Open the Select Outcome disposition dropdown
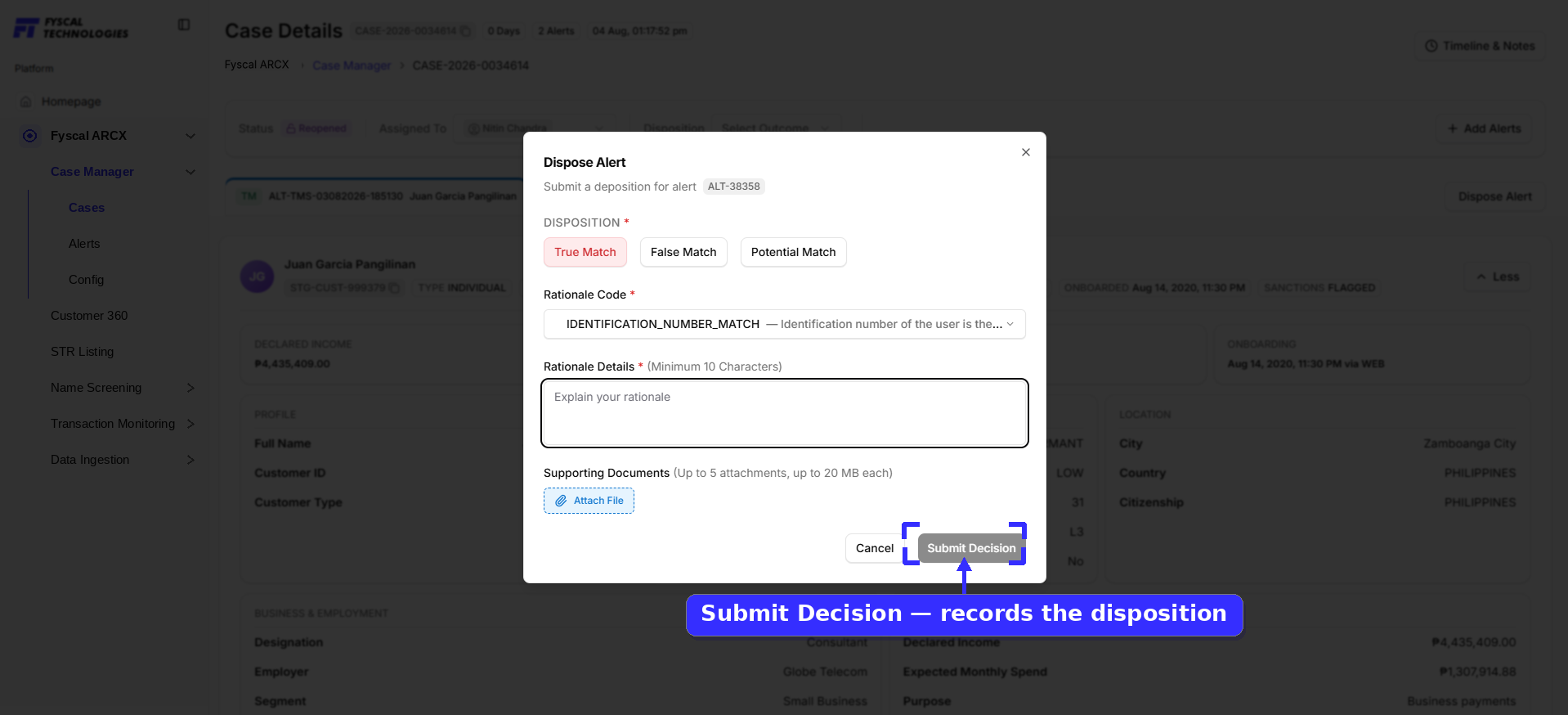This screenshot has width=1568, height=715. 774,128
